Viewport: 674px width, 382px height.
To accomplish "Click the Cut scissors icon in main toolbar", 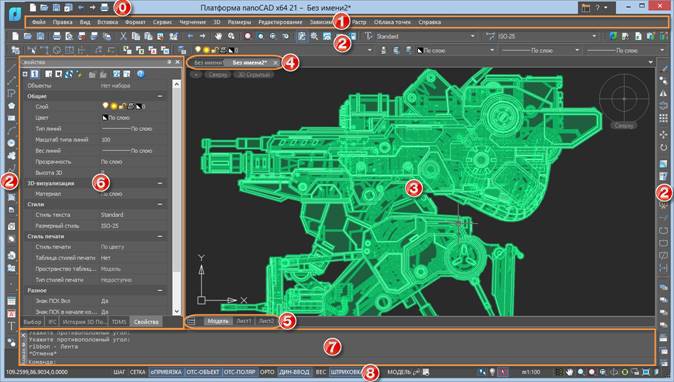I will 123,37.
